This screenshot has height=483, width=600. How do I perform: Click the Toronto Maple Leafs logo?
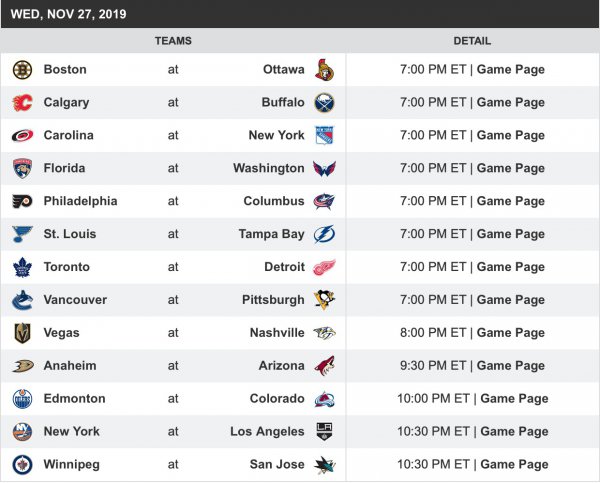(22, 267)
